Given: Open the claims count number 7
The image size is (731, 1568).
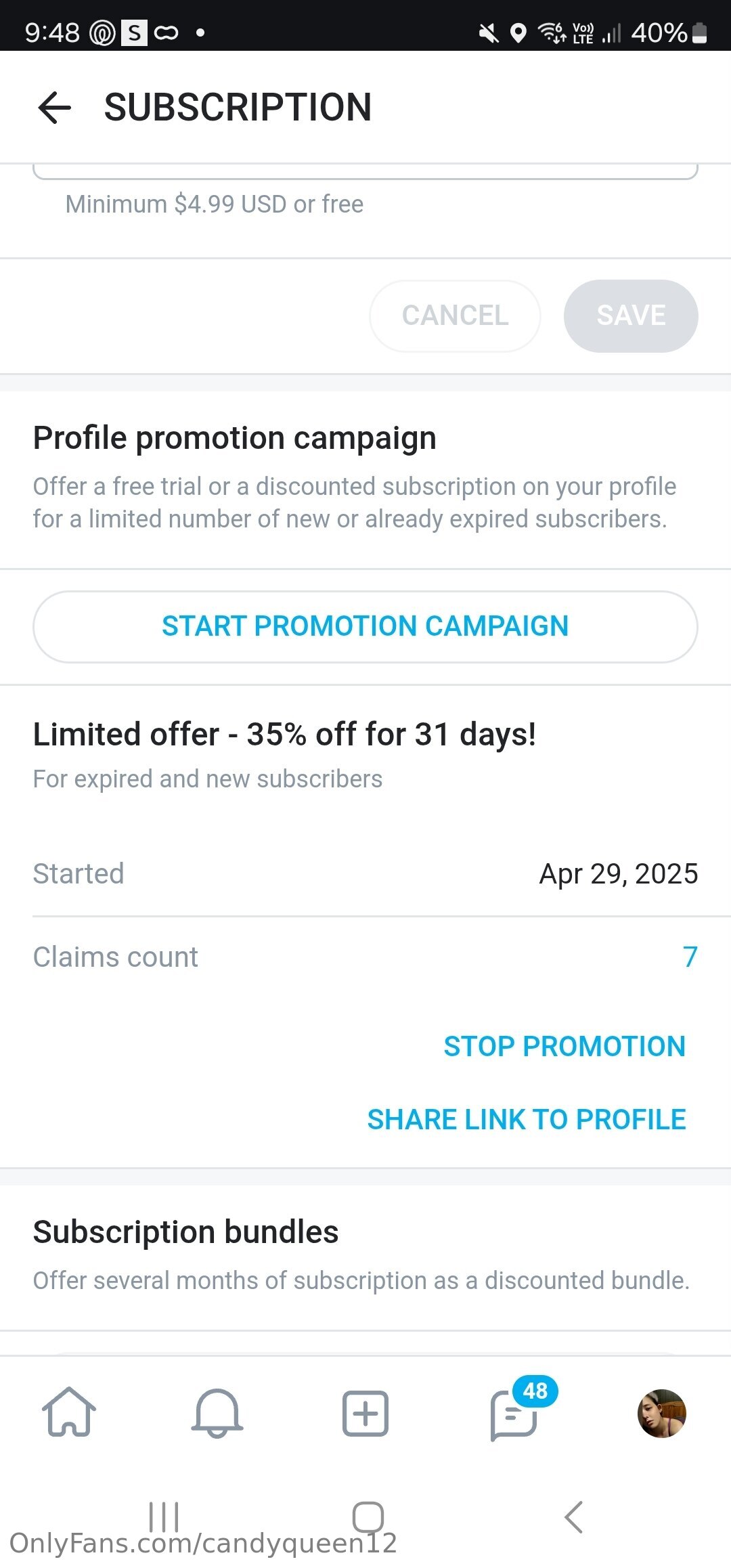Looking at the screenshot, I should (690, 957).
